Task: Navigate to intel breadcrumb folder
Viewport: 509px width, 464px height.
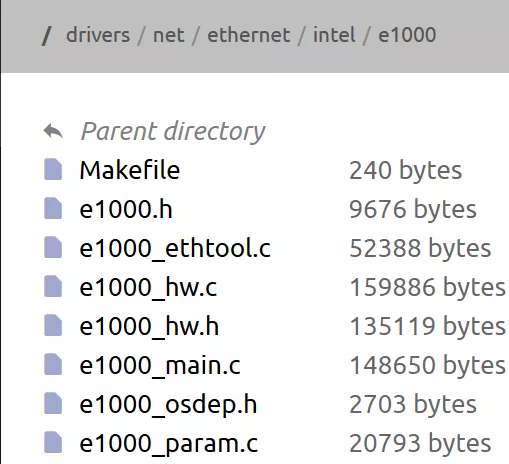Action: click(334, 35)
